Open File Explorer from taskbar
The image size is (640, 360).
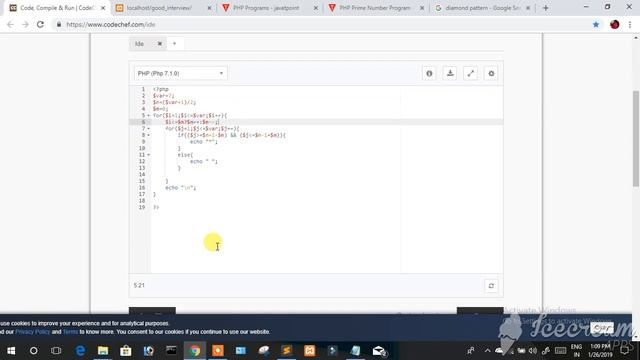click(103, 351)
